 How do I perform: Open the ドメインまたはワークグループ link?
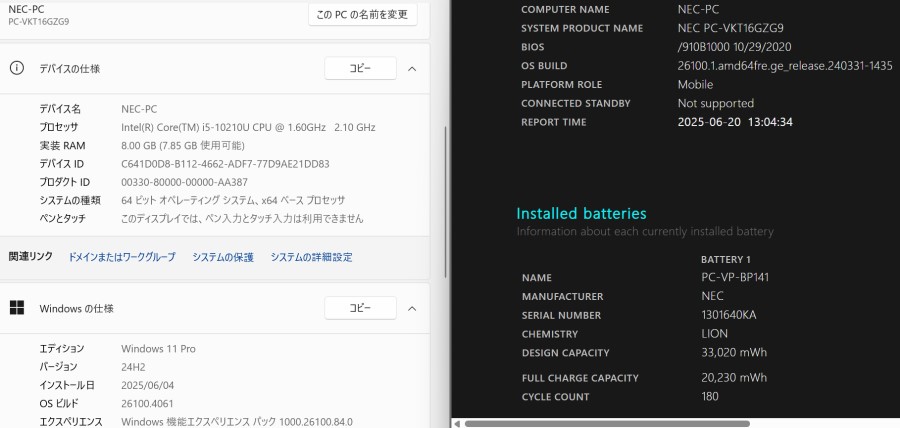(122, 257)
